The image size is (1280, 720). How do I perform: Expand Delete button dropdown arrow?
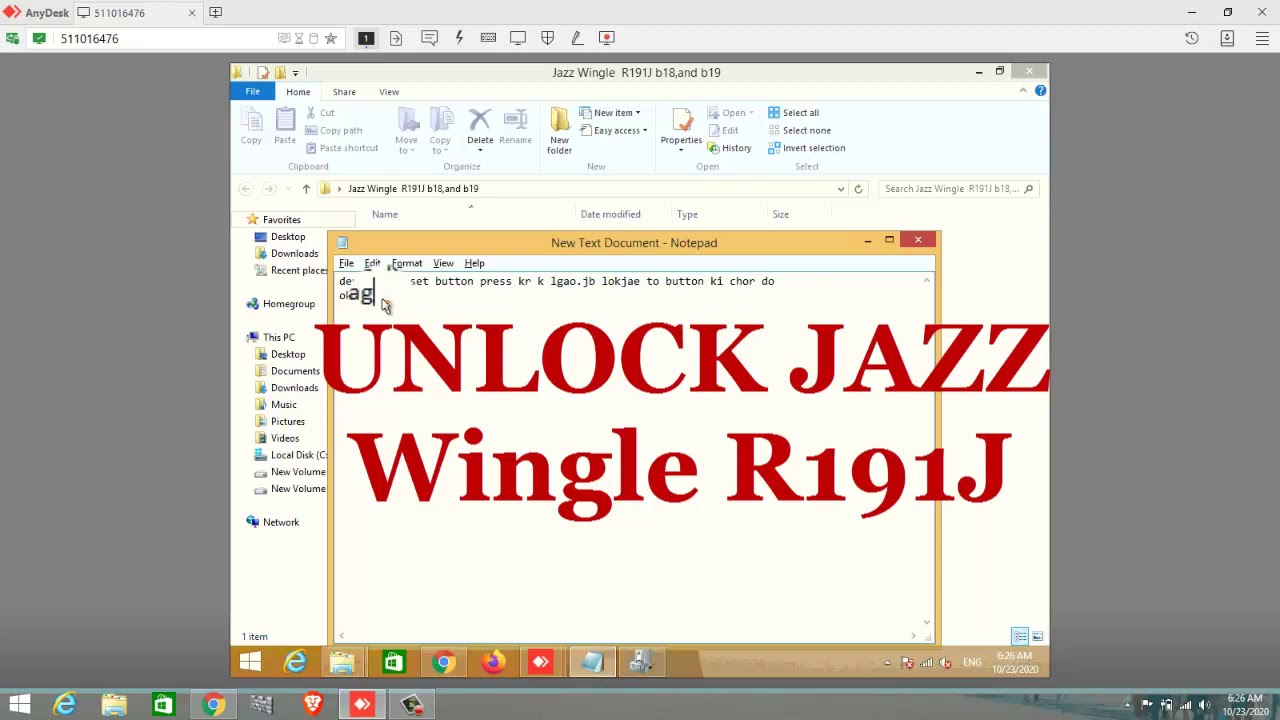pos(480,151)
